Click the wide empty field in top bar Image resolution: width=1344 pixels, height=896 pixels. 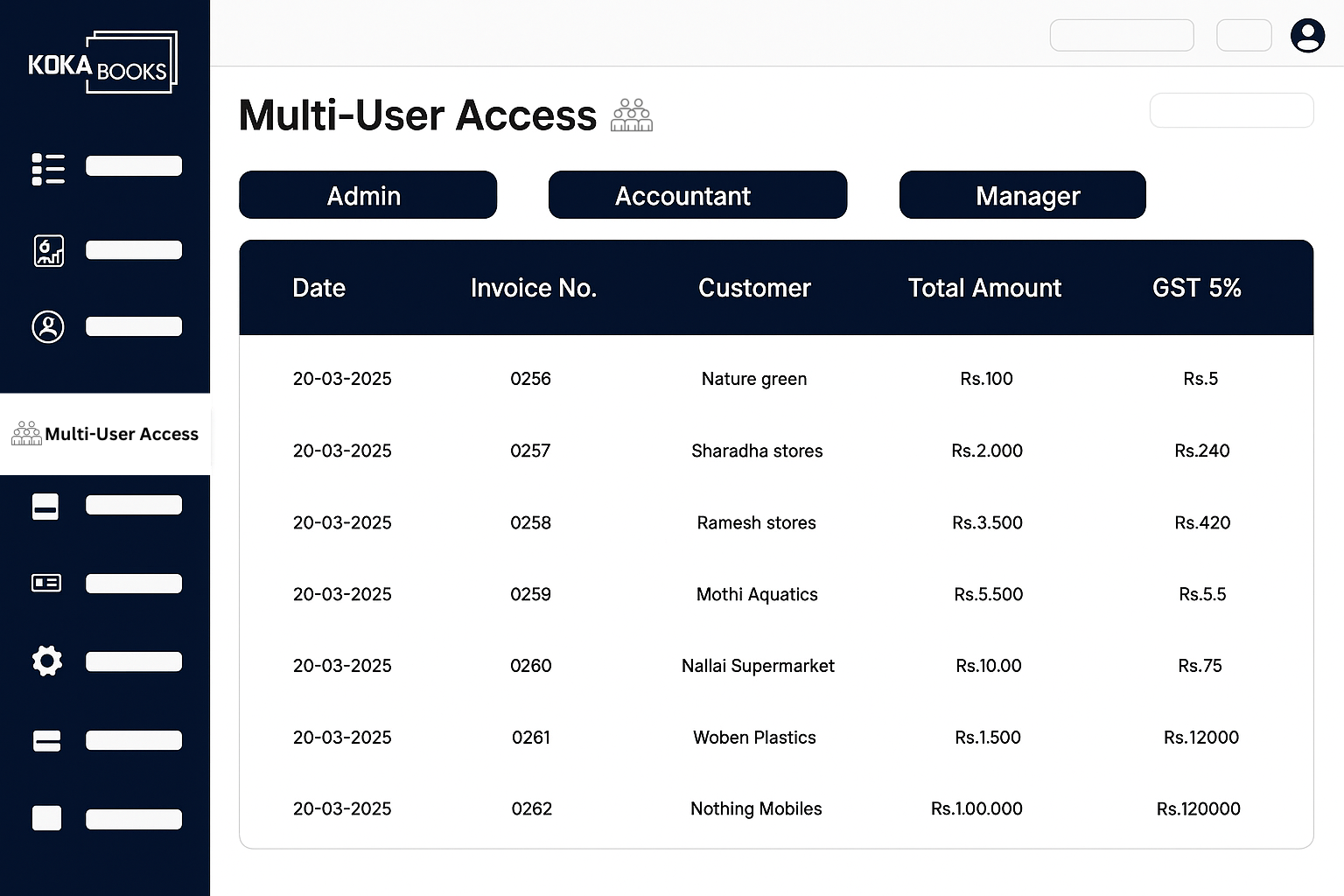click(1121, 36)
